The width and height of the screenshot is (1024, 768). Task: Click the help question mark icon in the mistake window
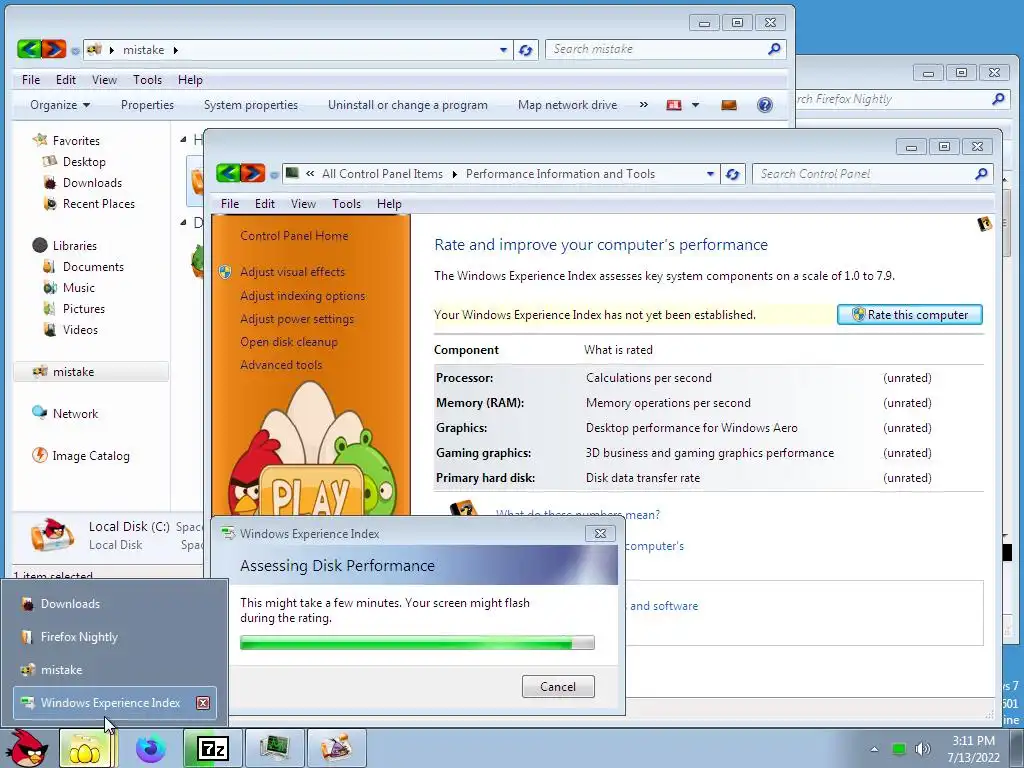(765, 105)
